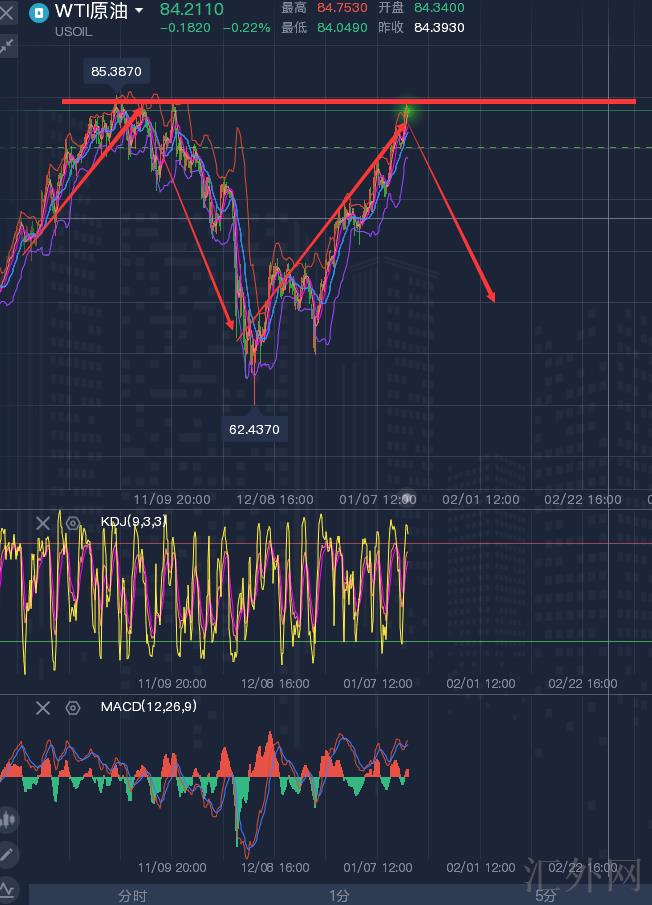Click the green glowing current price marker
The width and height of the screenshot is (652, 905).
tap(407, 111)
